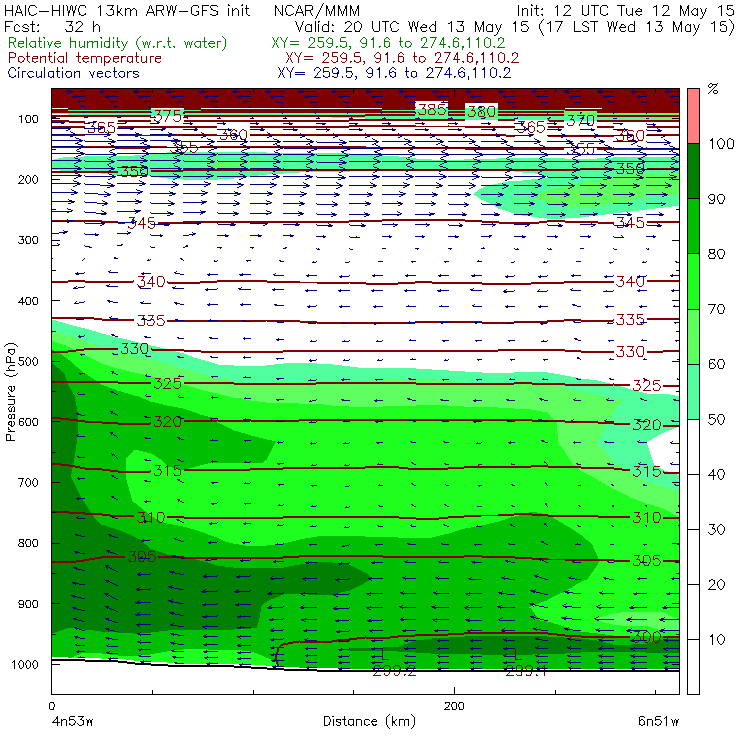
Task: Click the 'Fcst: 32 h' forecast text
Action: click(52, 26)
